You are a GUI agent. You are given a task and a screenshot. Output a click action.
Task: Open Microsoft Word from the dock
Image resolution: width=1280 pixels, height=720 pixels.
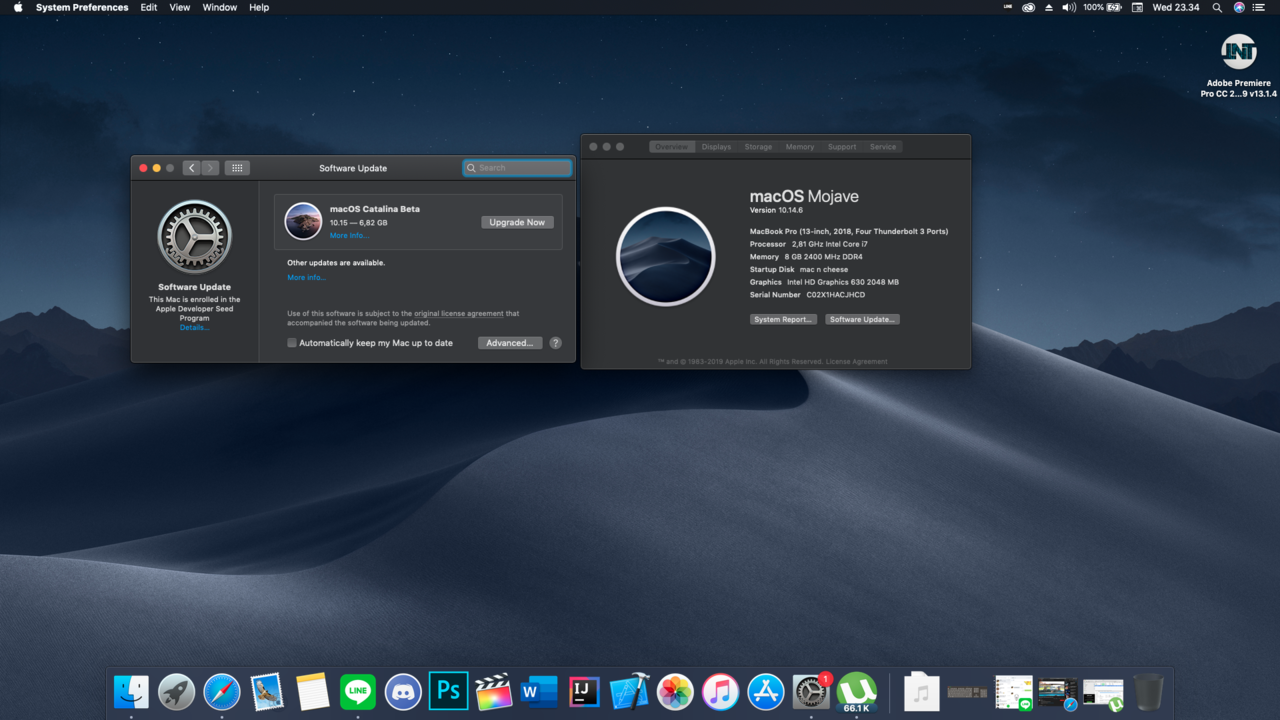[539, 691]
